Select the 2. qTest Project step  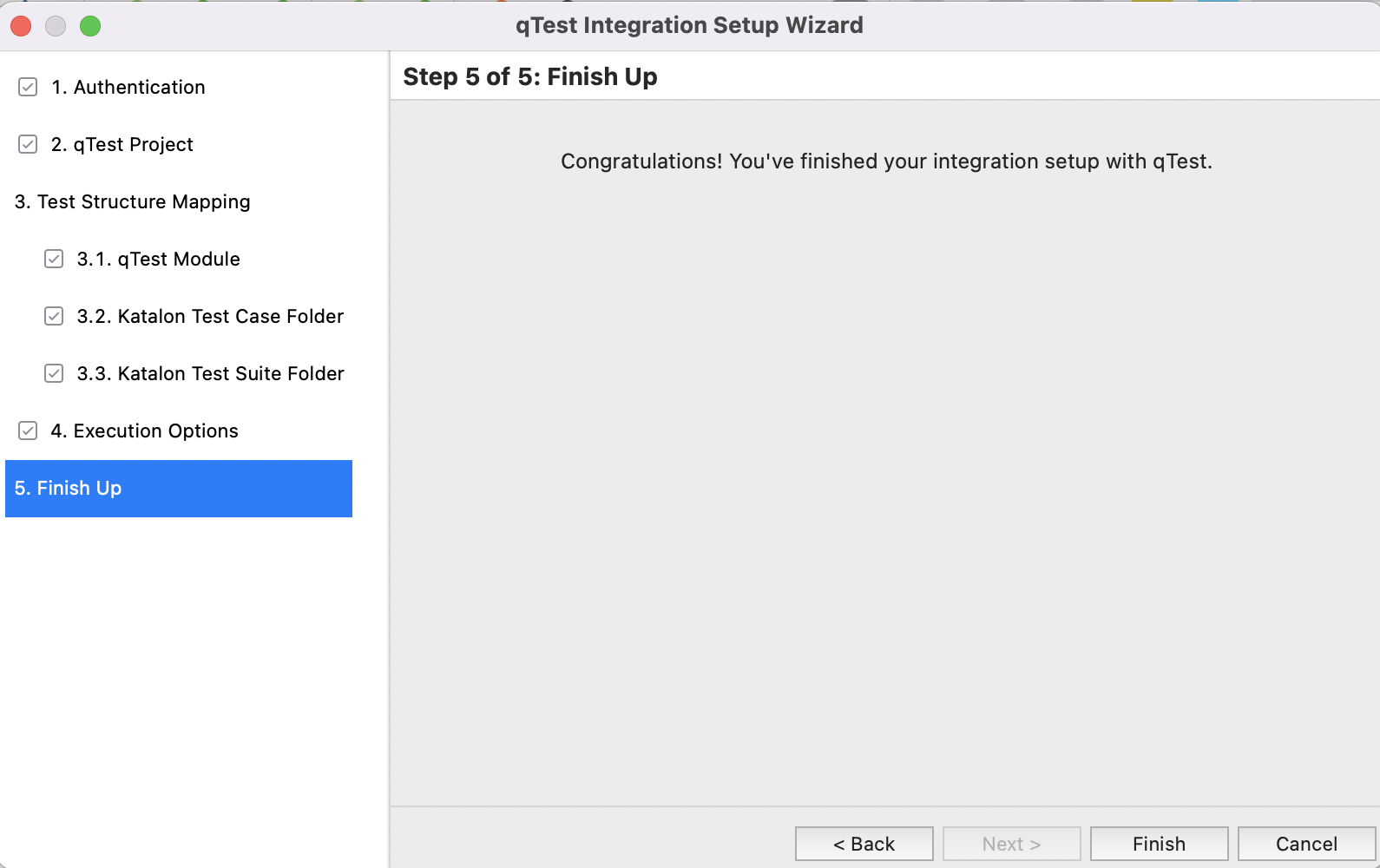point(122,144)
